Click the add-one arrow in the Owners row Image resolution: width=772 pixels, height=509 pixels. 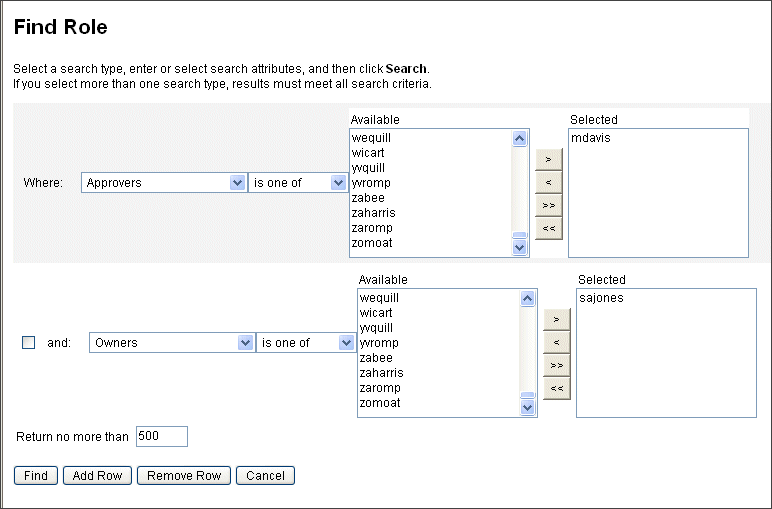click(556, 320)
